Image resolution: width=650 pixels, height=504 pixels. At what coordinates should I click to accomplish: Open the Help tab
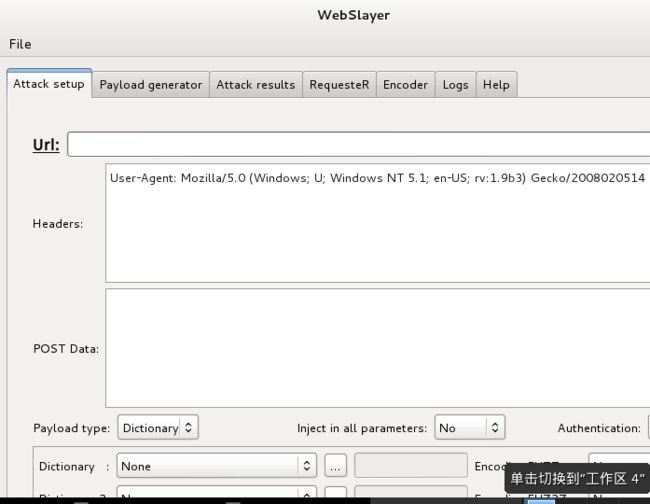pos(496,85)
